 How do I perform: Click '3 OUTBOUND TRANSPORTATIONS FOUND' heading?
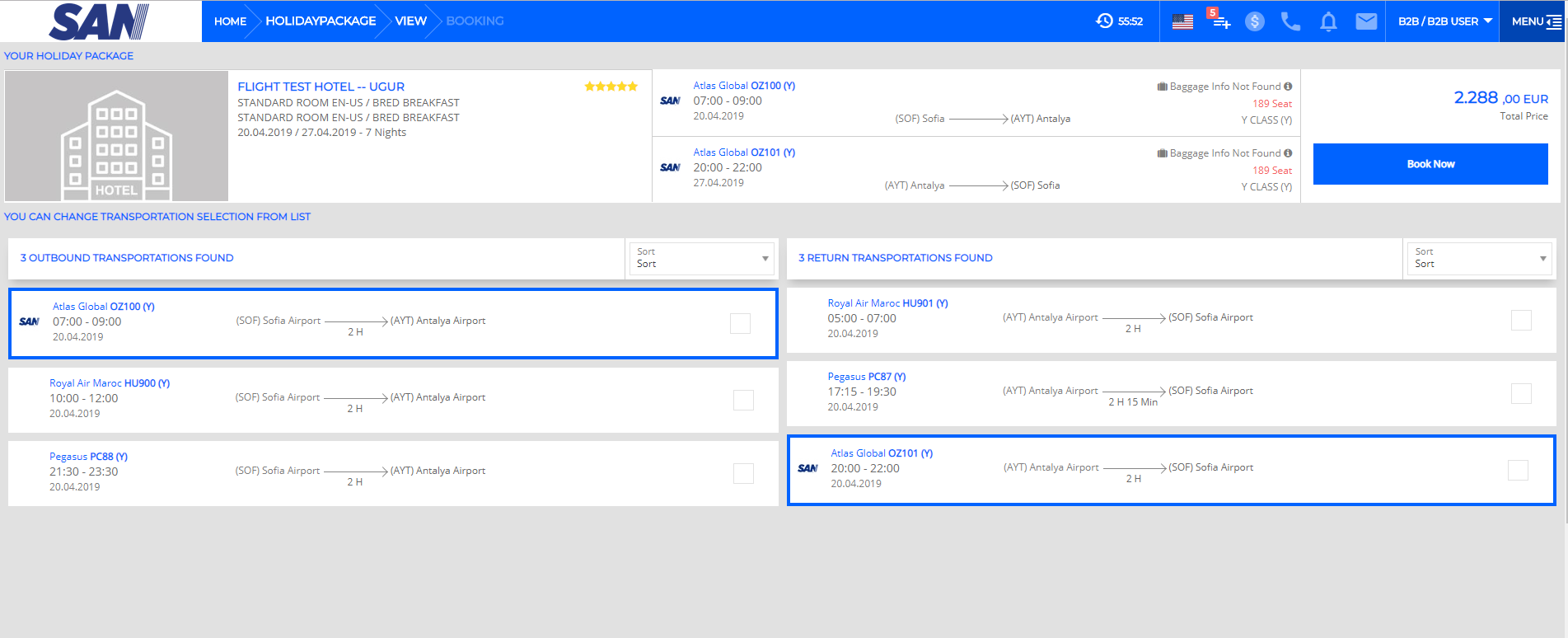[127, 258]
